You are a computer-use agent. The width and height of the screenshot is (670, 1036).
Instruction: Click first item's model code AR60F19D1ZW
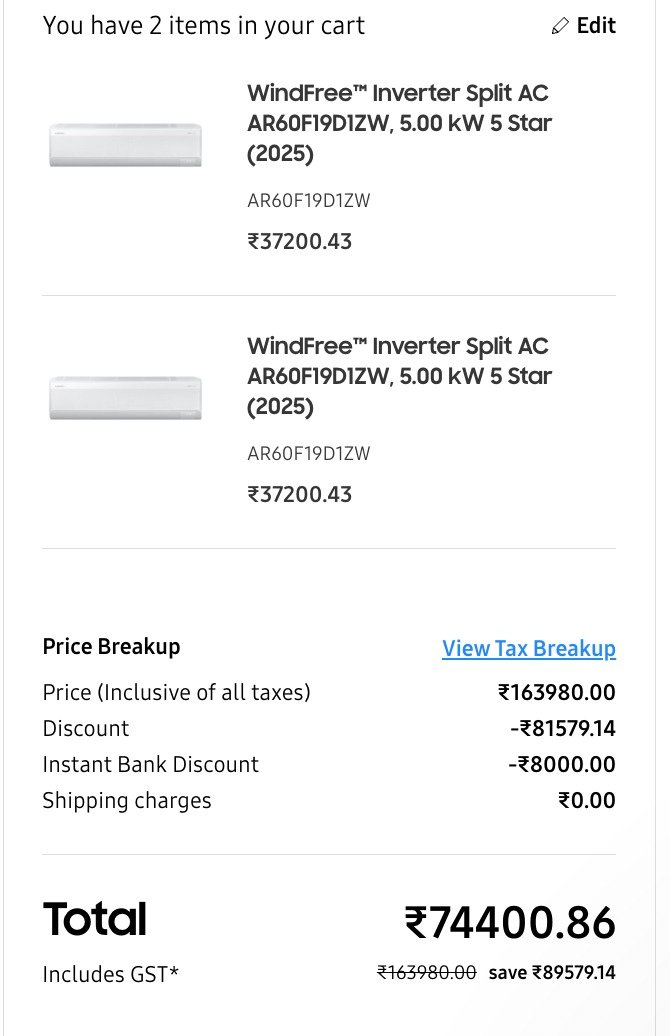[309, 200]
